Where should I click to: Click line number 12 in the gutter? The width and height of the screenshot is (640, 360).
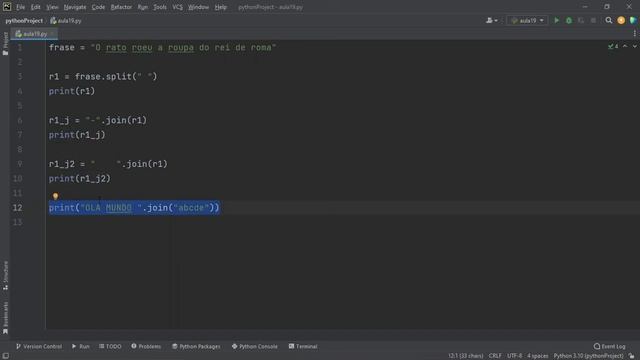tap(18, 208)
